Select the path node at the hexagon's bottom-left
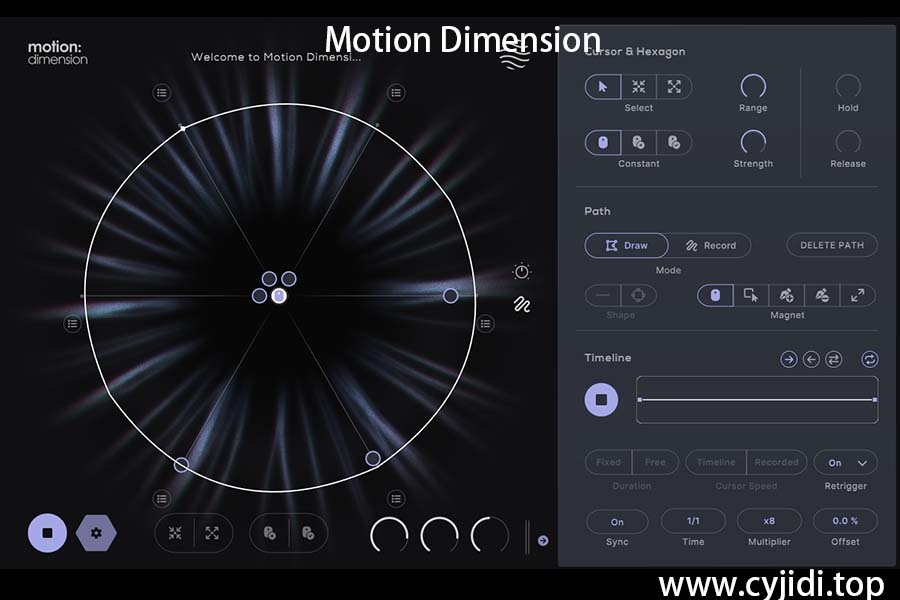This screenshot has width=900, height=600. pos(181,464)
